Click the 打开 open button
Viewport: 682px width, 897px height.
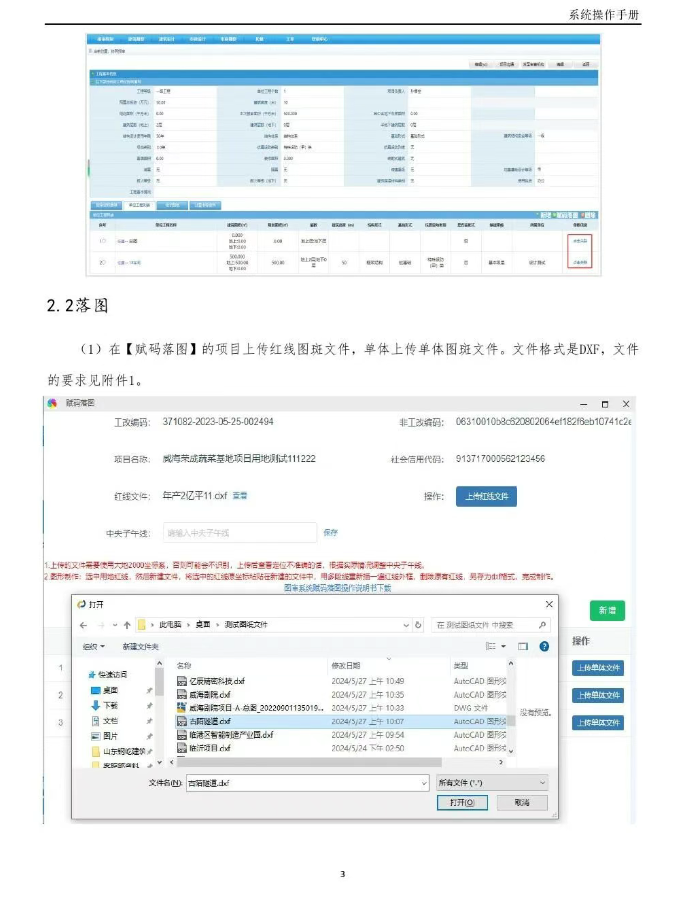tap(461, 802)
